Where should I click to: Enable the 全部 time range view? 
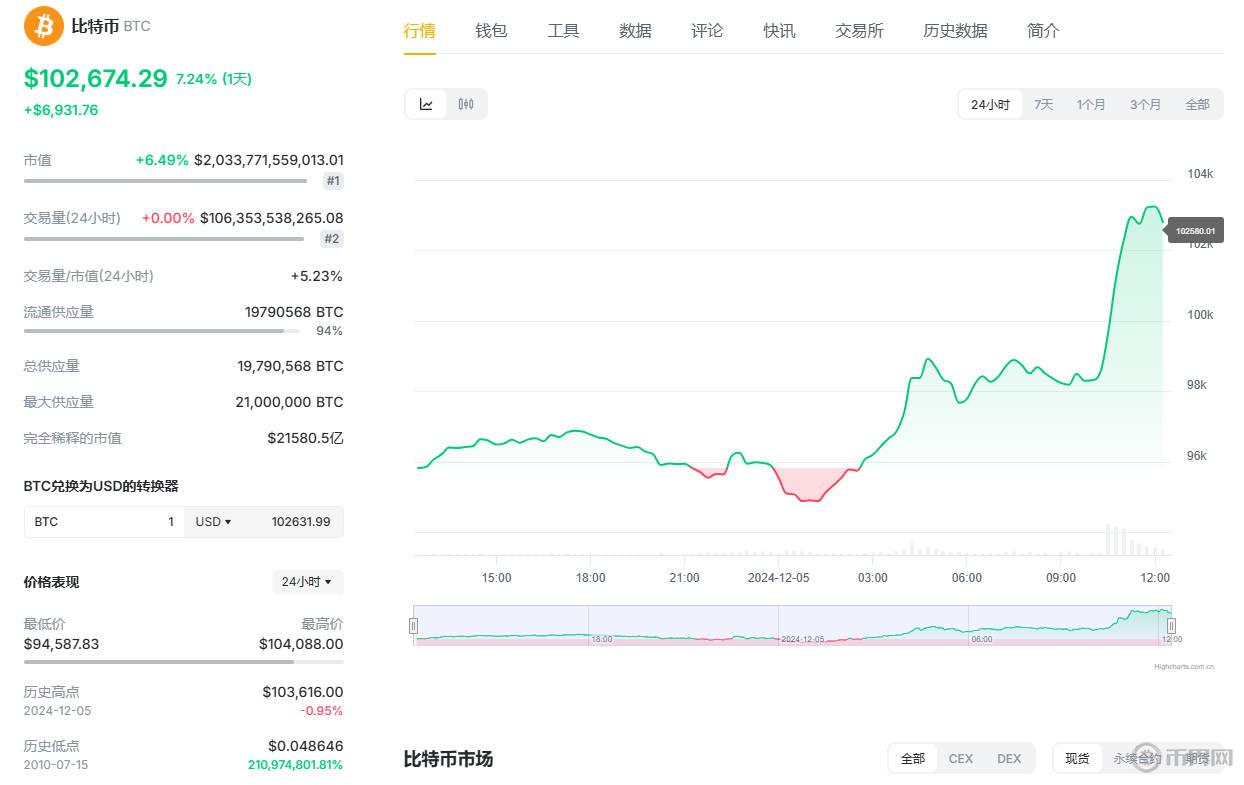click(1197, 103)
